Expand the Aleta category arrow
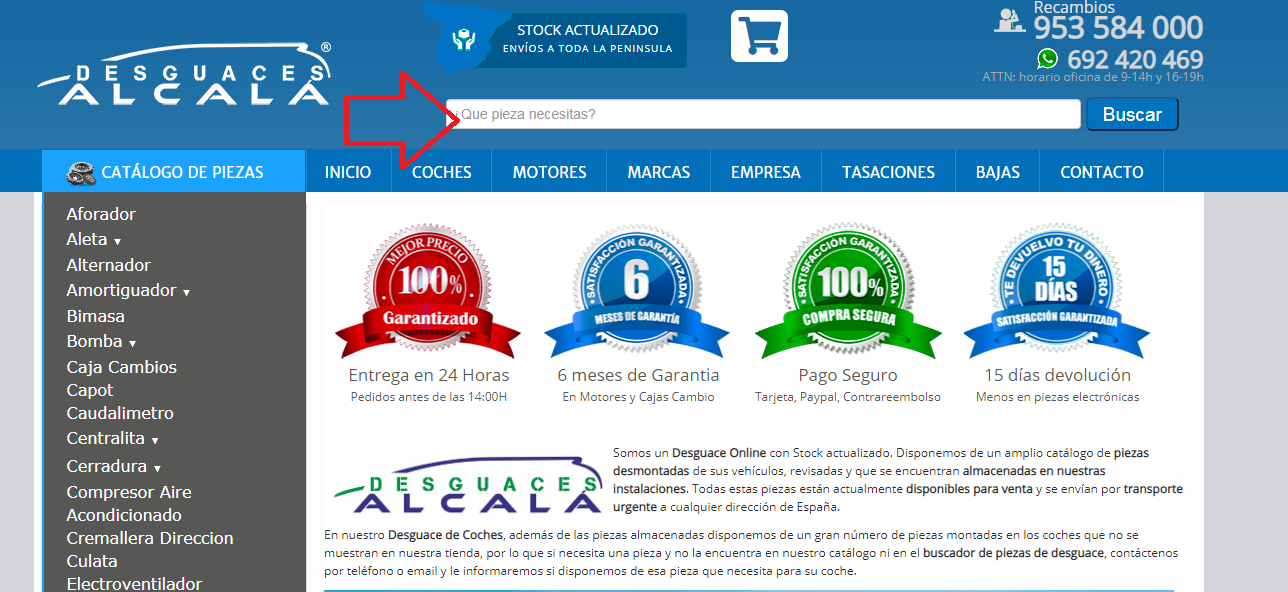The width and height of the screenshot is (1288, 592). pos(118,242)
